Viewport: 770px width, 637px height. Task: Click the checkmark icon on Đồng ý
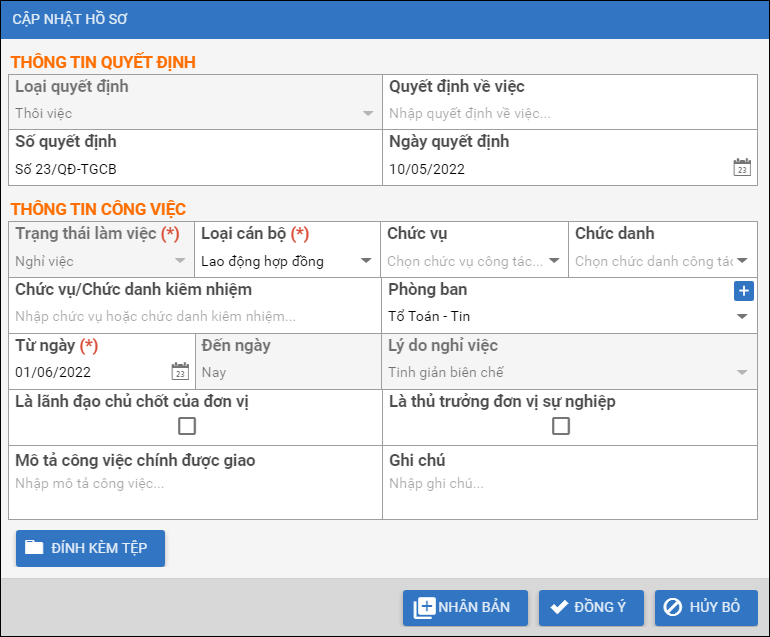tap(559, 607)
